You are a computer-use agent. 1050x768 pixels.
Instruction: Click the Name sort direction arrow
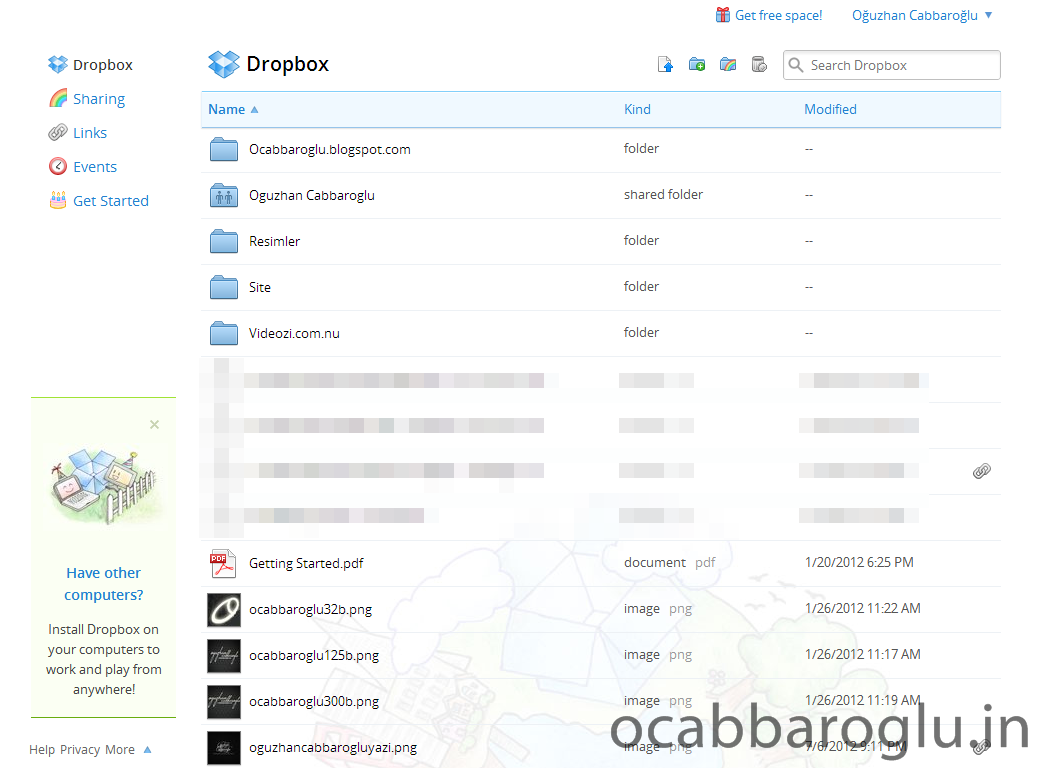click(x=254, y=109)
